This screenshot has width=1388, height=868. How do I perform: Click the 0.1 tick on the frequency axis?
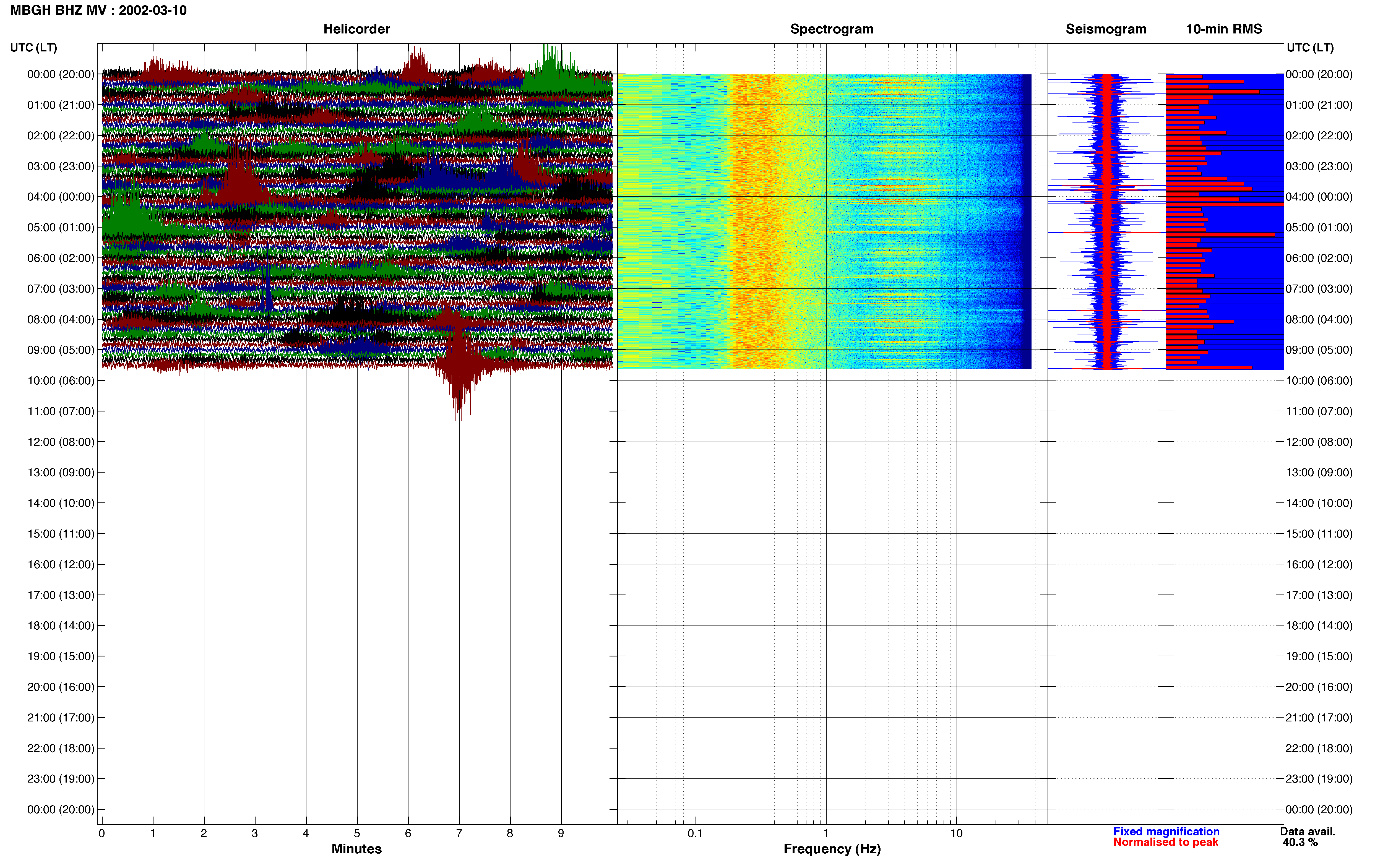[x=695, y=833]
